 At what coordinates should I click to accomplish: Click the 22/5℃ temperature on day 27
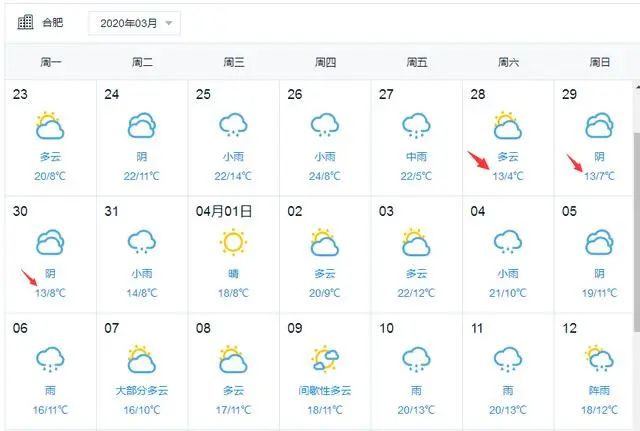tap(416, 176)
